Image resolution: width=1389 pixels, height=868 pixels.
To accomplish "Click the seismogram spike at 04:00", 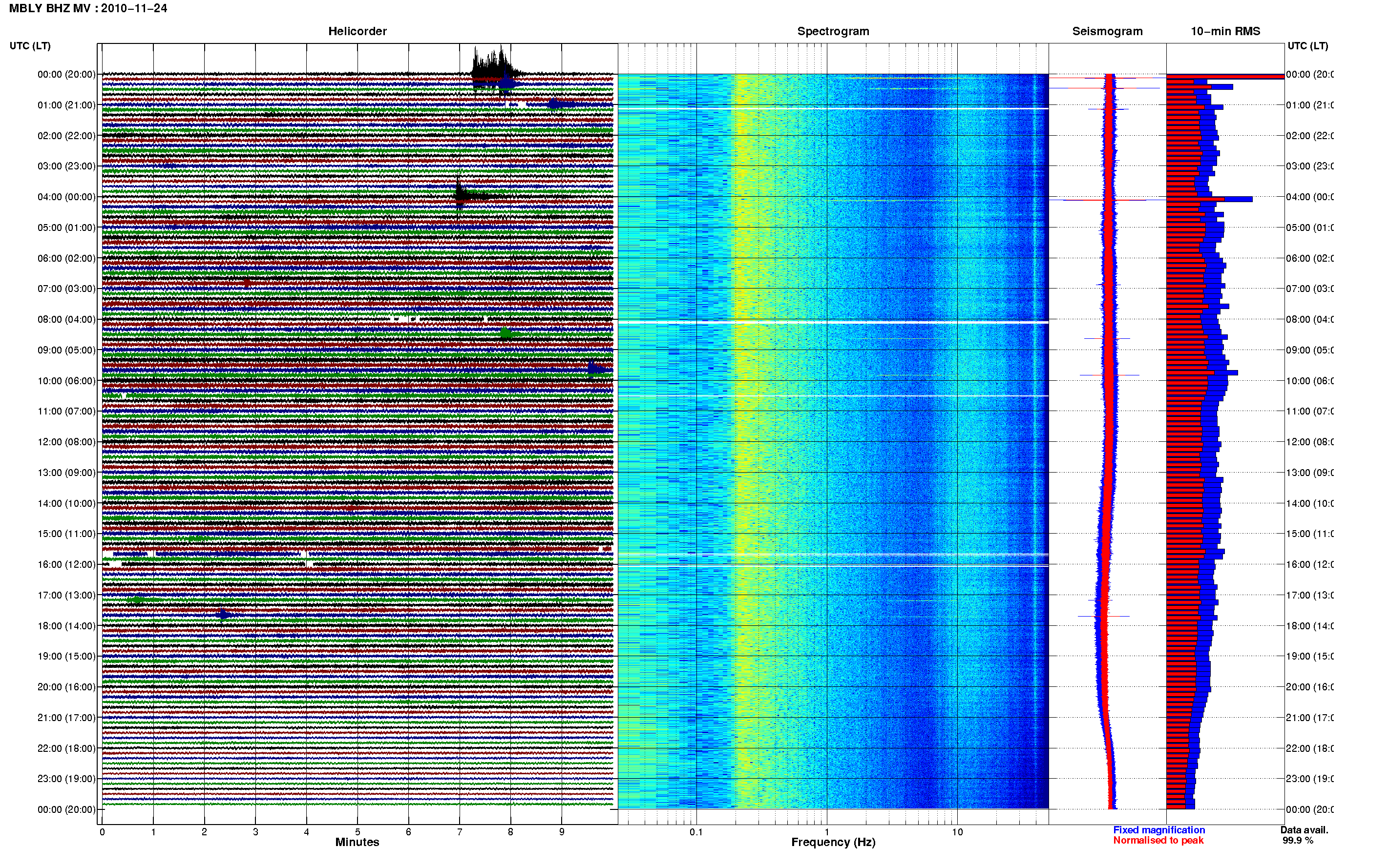I will coord(1108,200).
